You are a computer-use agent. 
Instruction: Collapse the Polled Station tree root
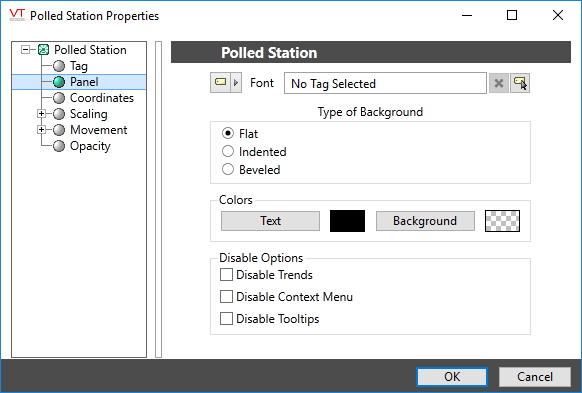26,49
